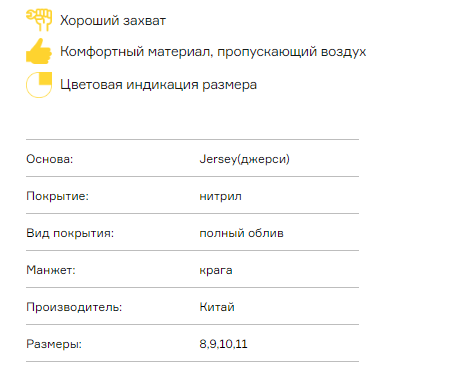The width and height of the screenshot is (460, 374).
Task: Select the '8,9,10,11' sizes value
Action: (x=223, y=344)
